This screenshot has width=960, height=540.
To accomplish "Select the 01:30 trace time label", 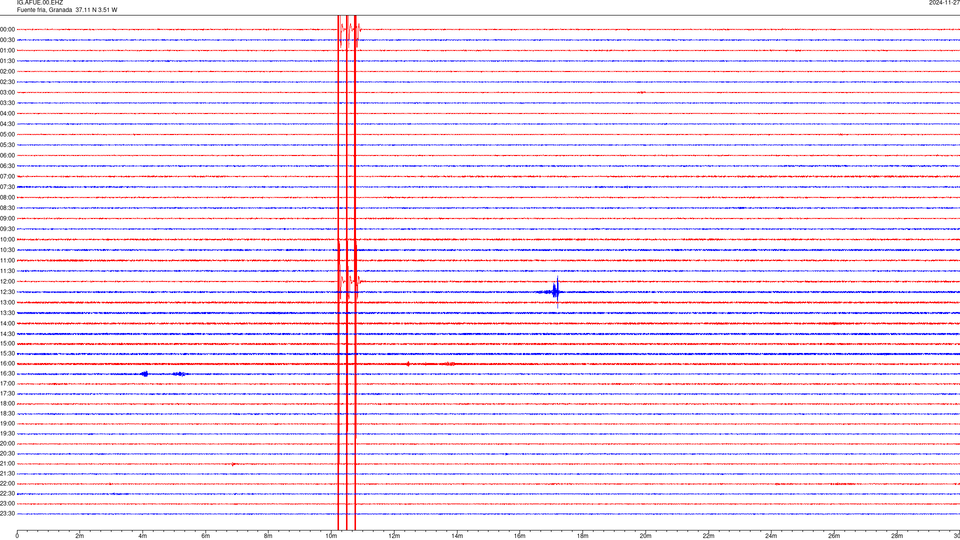I will pyautogui.click(x=7, y=61).
